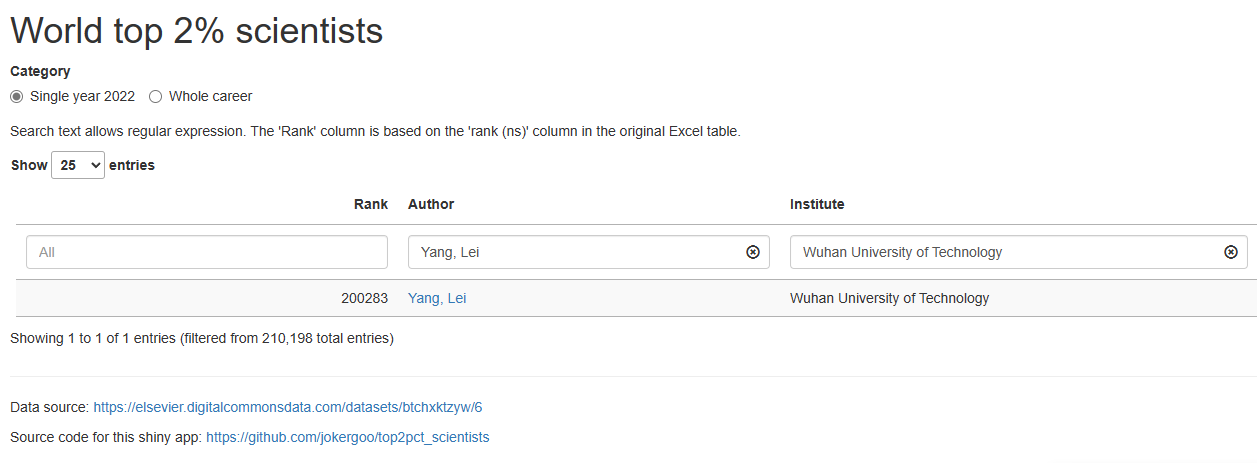Open the Yang, Lei author link in the table row
This screenshot has height=463, width=1257.
pyautogui.click(x=437, y=298)
